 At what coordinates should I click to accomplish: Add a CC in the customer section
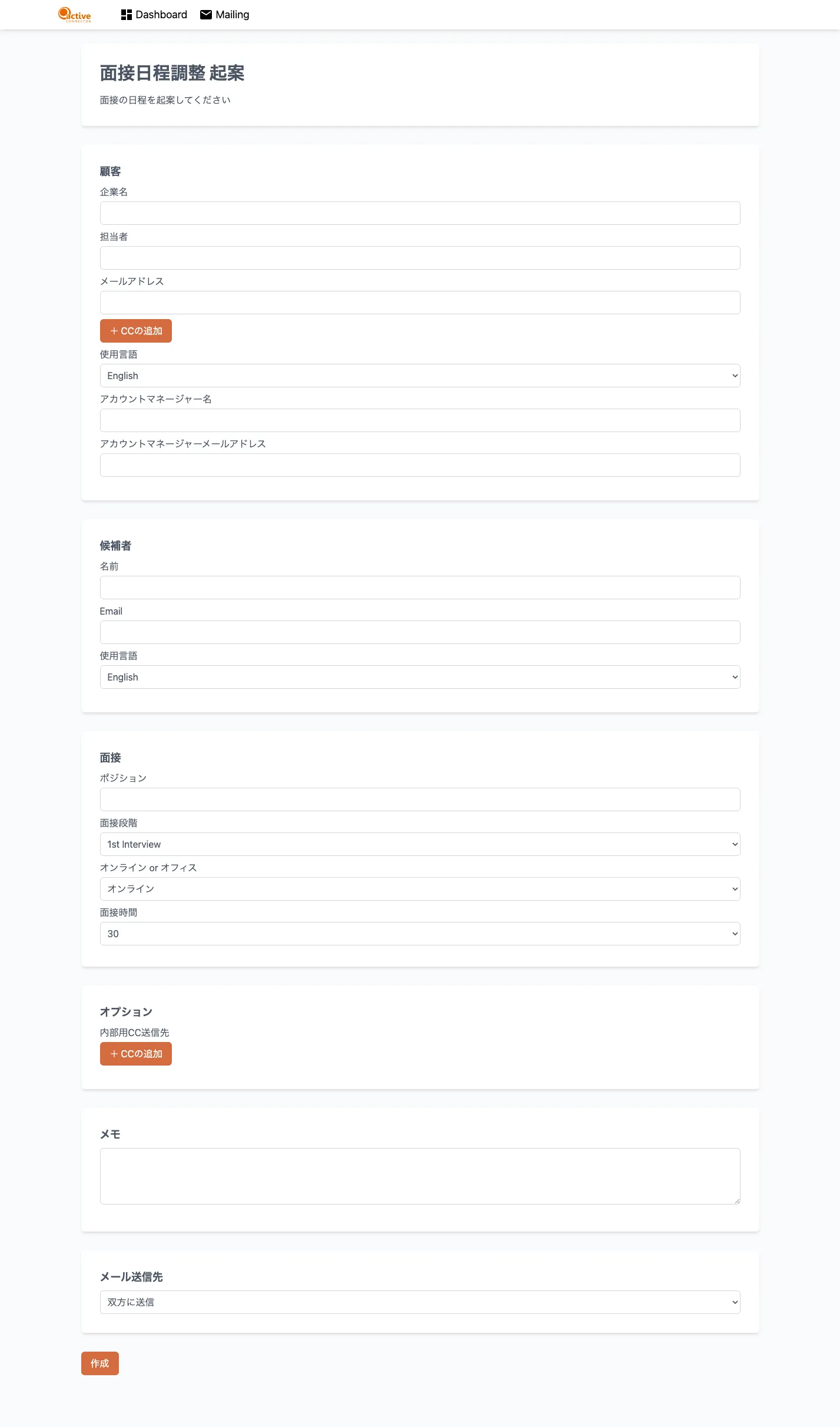[136, 331]
